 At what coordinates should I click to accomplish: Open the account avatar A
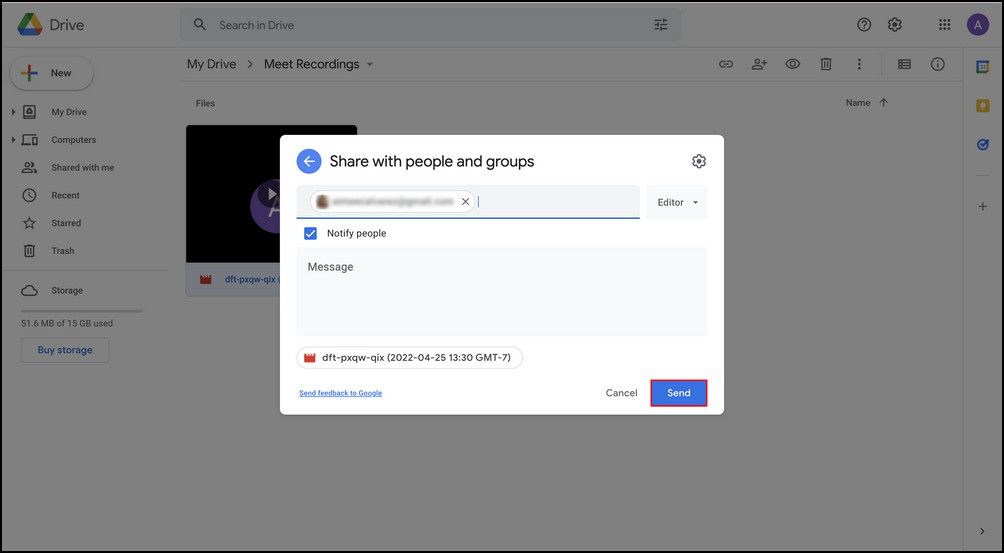tap(978, 25)
